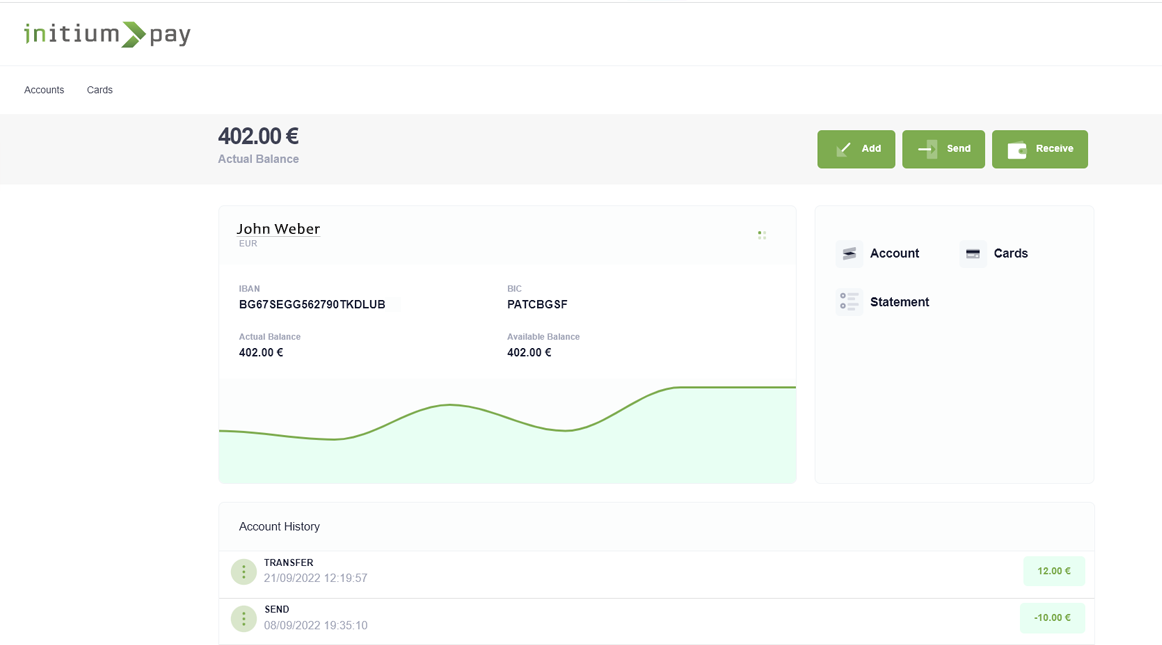Click the balance trend chart
This screenshot has width=1162, height=645.
click(x=508, y=431)
